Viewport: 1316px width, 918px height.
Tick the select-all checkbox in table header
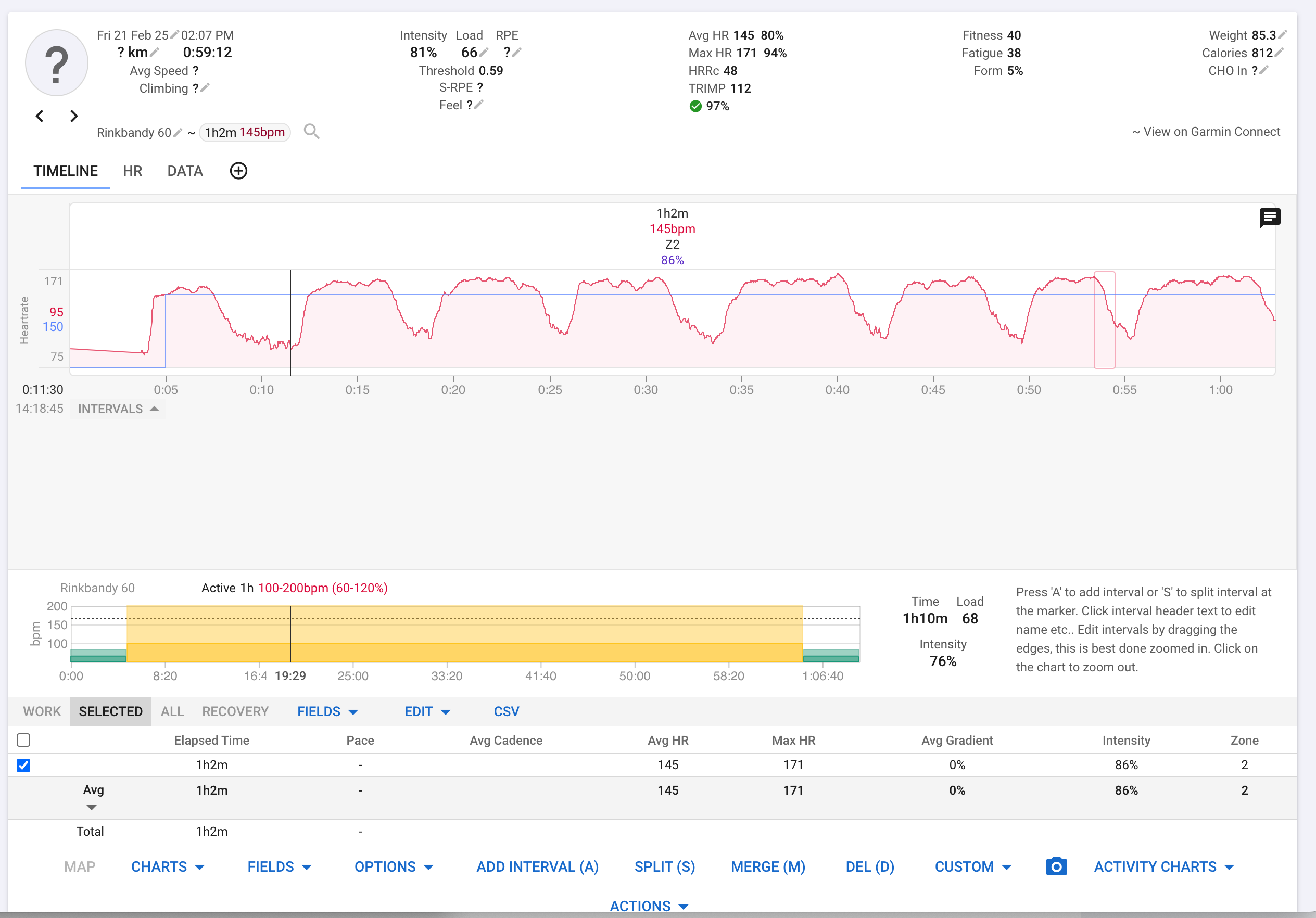[x=23, y=740]
